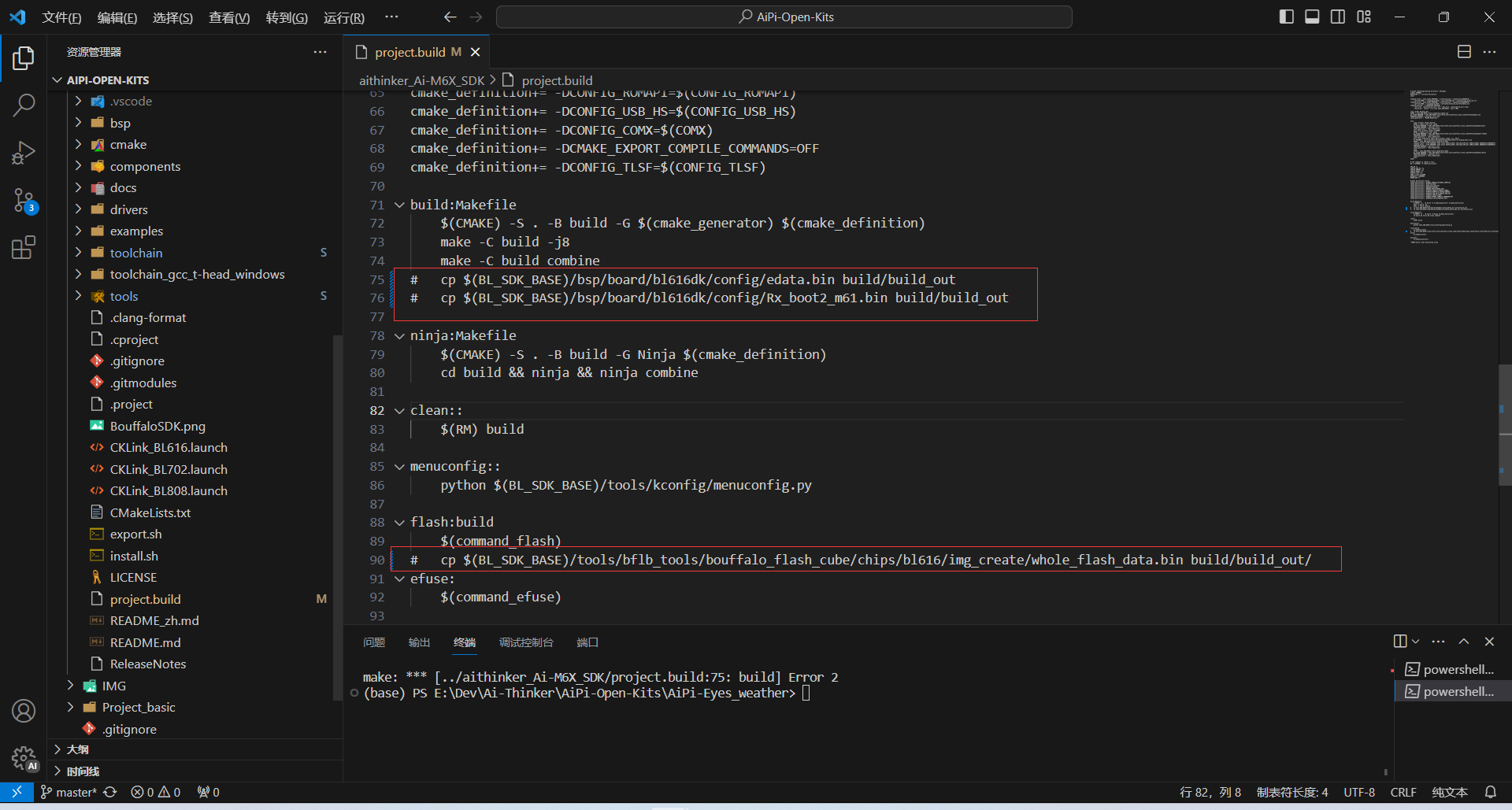Customize layout icon in title bar
The image size is (1512, 810).
coord(1364,17)
